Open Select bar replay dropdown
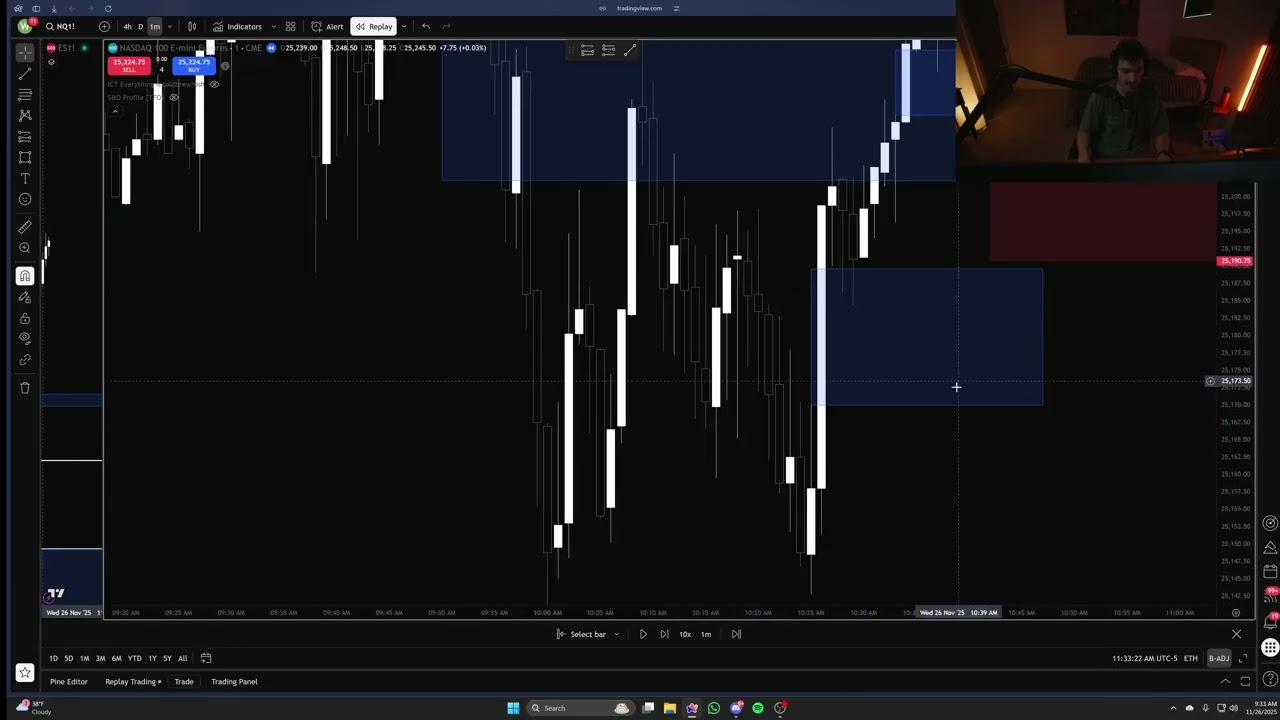Viewport: 1280px width, 720px height. (588, 634)
